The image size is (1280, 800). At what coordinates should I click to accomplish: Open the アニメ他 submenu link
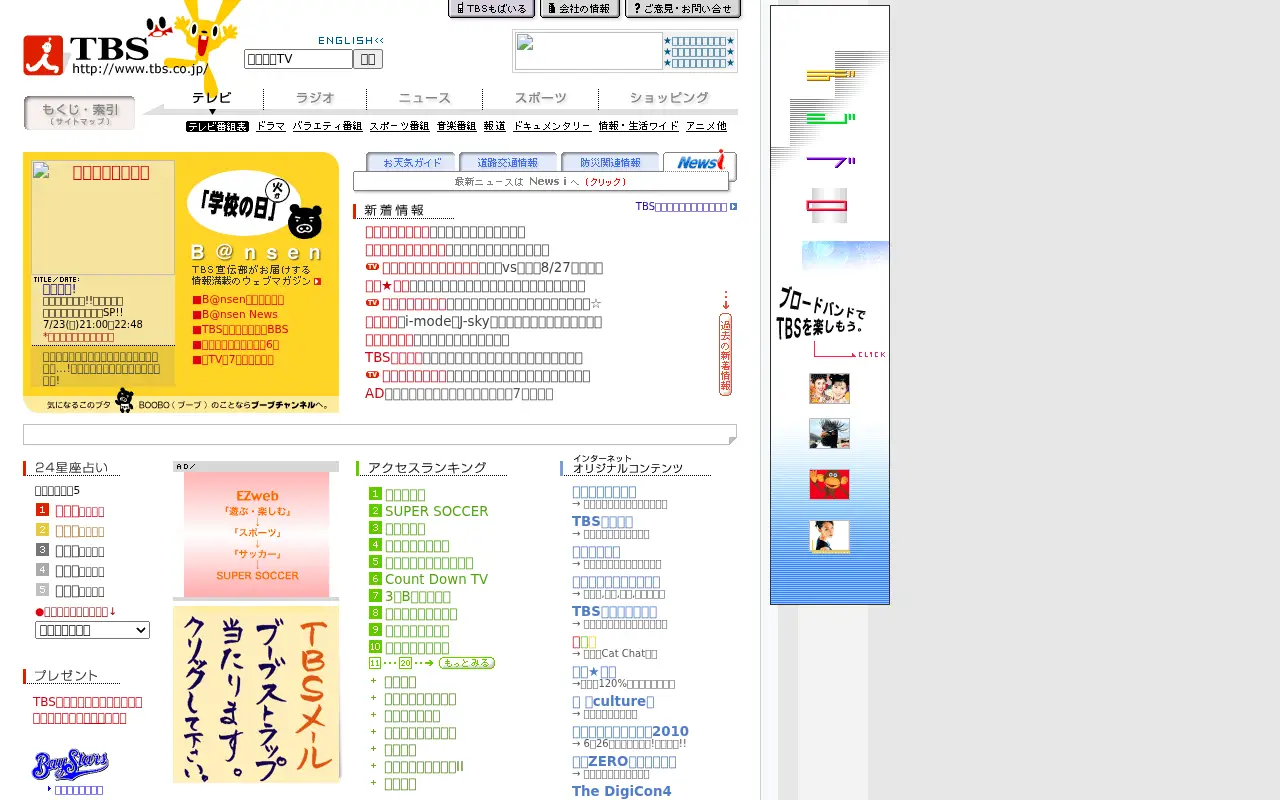click(x=706, y=126)
